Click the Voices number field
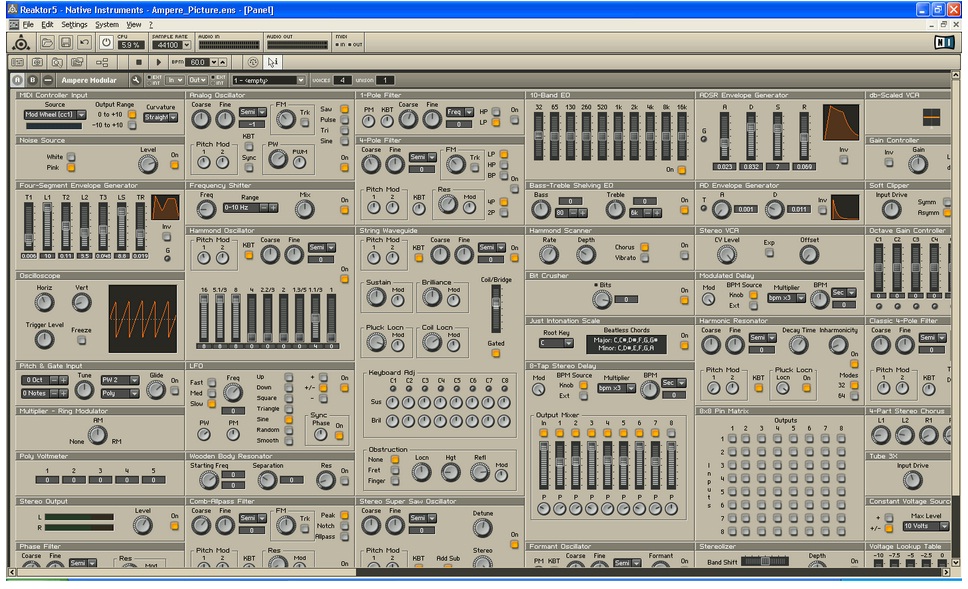 pyautogui.click(x=343, y=80)
